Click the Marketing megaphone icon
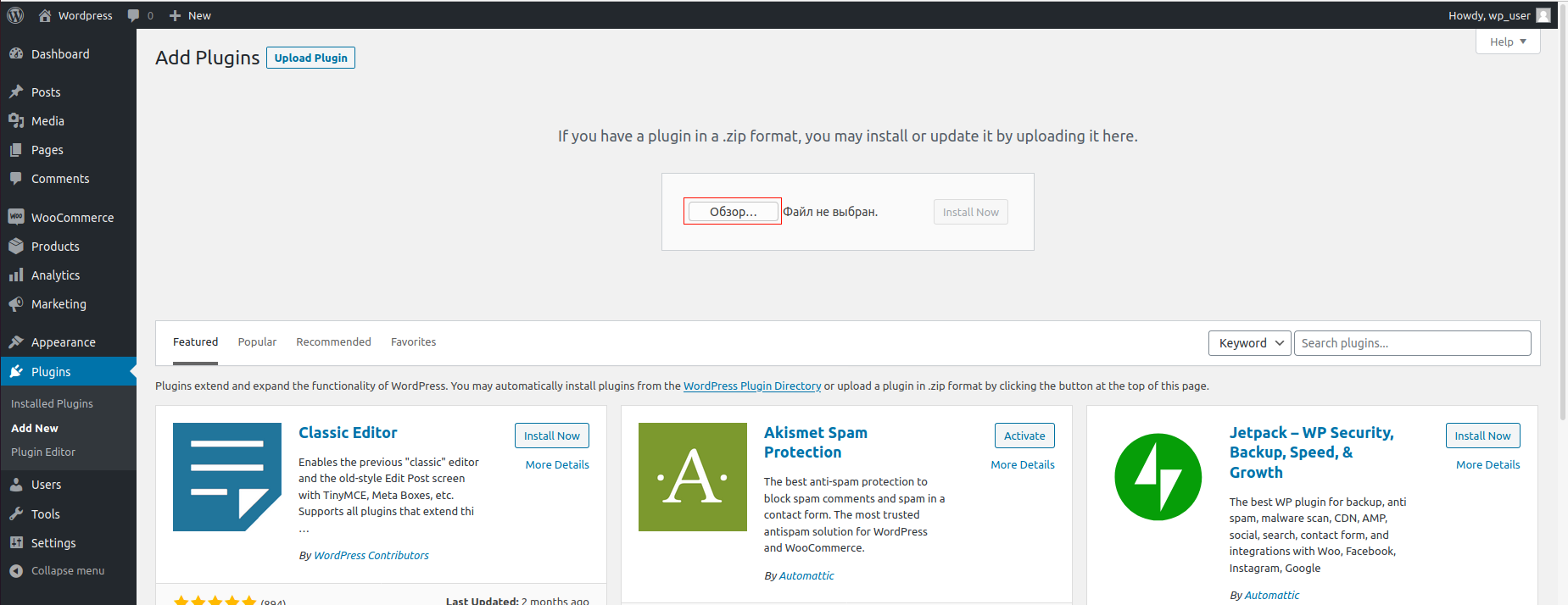 click(x=16, y=303)
